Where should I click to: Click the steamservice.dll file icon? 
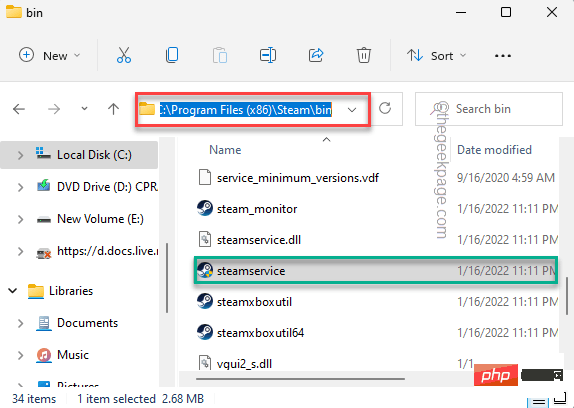[x=205, y=240]
